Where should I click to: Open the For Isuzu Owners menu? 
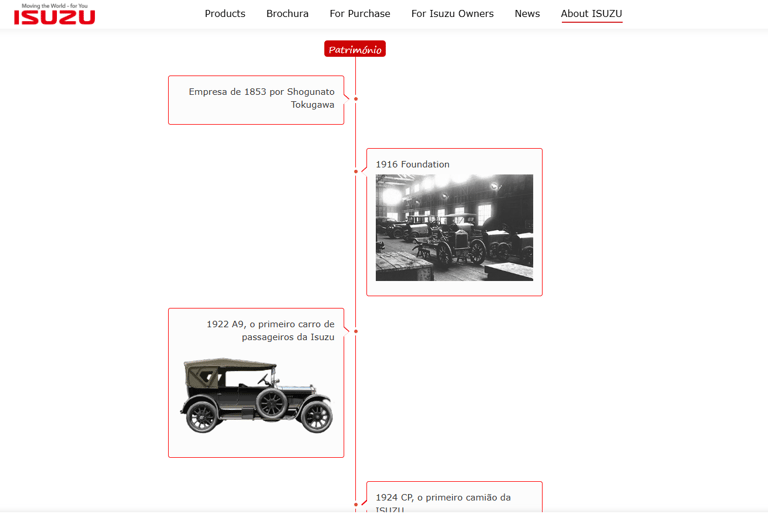click(453, 14)
